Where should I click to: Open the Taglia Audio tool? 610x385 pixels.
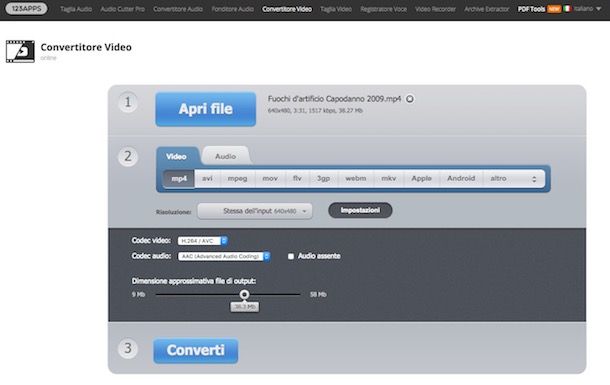coord(76,9)
